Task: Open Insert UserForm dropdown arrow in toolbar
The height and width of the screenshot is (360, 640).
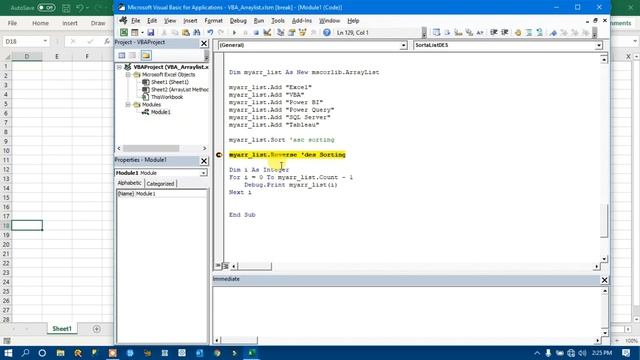Action: [142, 32]
